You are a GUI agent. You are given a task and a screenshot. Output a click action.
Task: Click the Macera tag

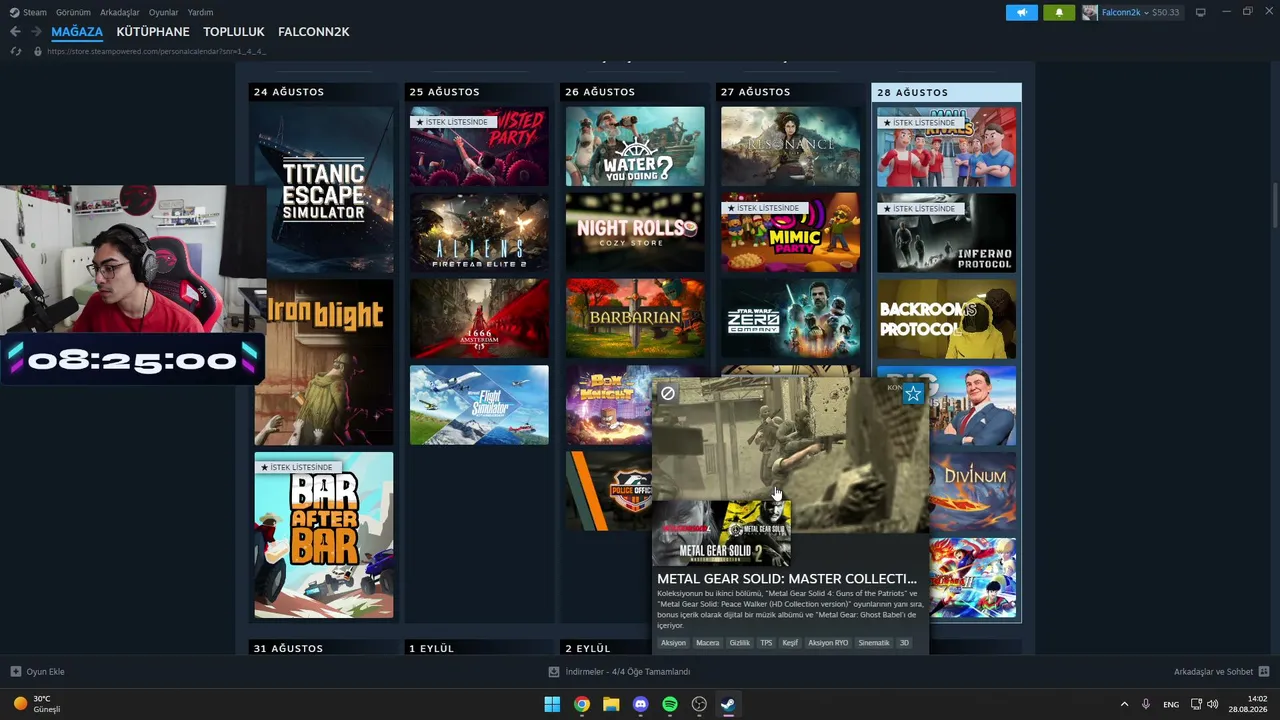coord(708,643)
